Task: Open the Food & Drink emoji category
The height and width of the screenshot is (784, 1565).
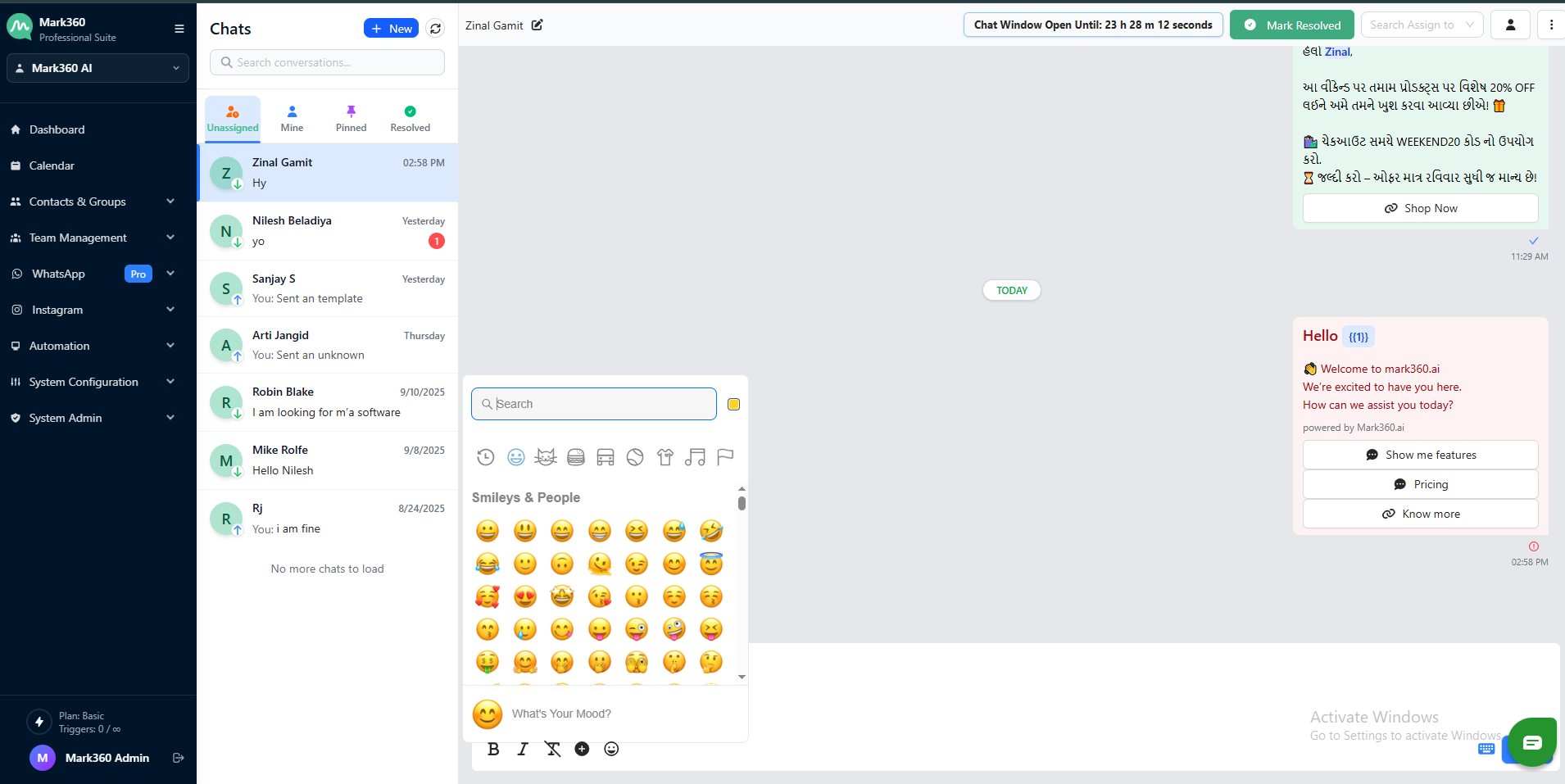Action: click(576, 457)
